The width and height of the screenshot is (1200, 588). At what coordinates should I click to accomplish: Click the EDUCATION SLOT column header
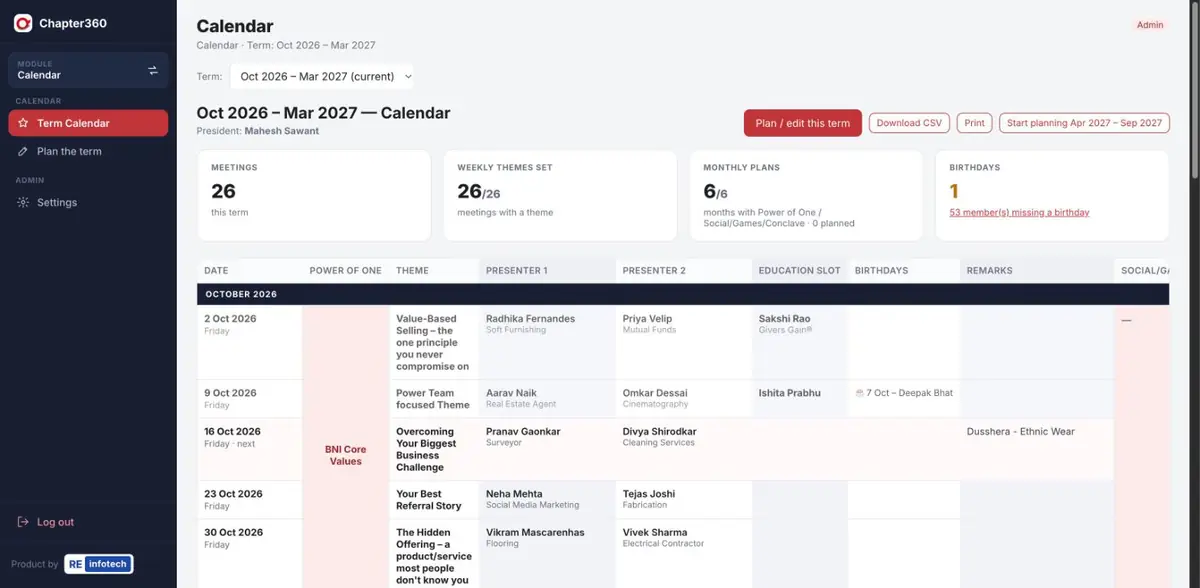(x=799, y=271)
